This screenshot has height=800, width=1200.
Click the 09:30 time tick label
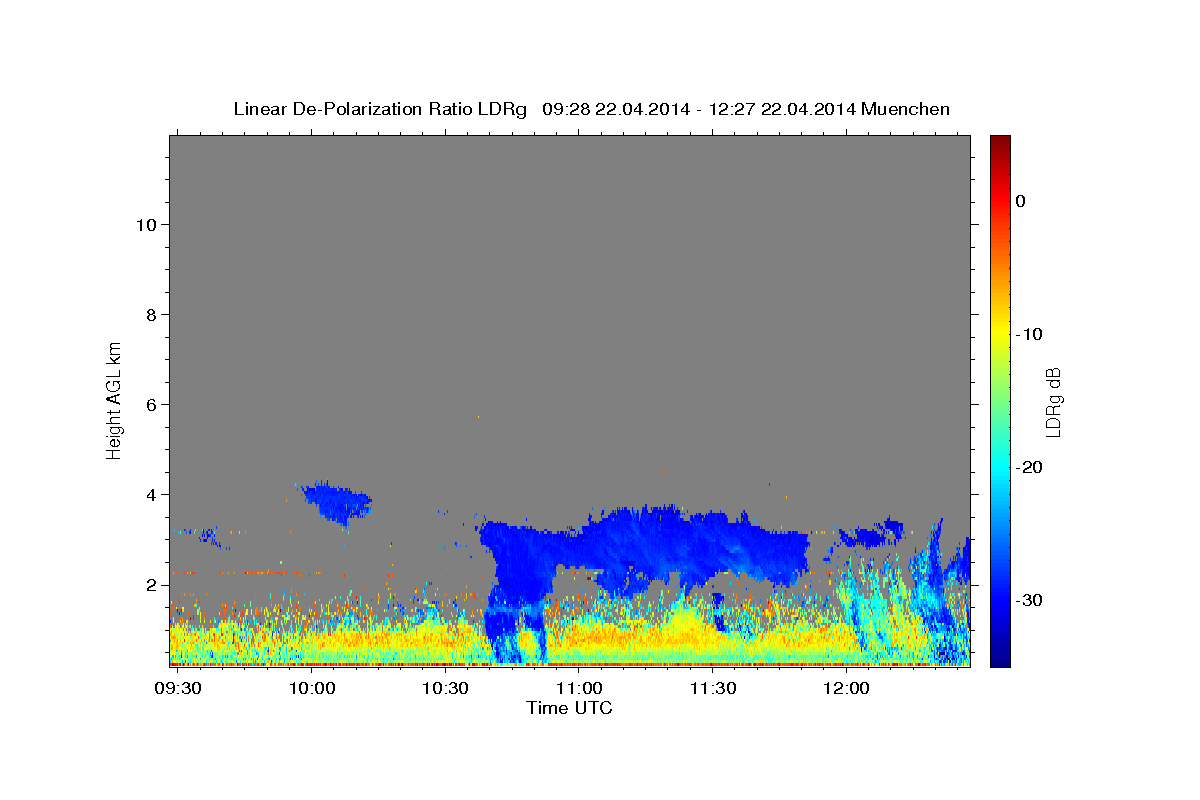pos(177,689)
